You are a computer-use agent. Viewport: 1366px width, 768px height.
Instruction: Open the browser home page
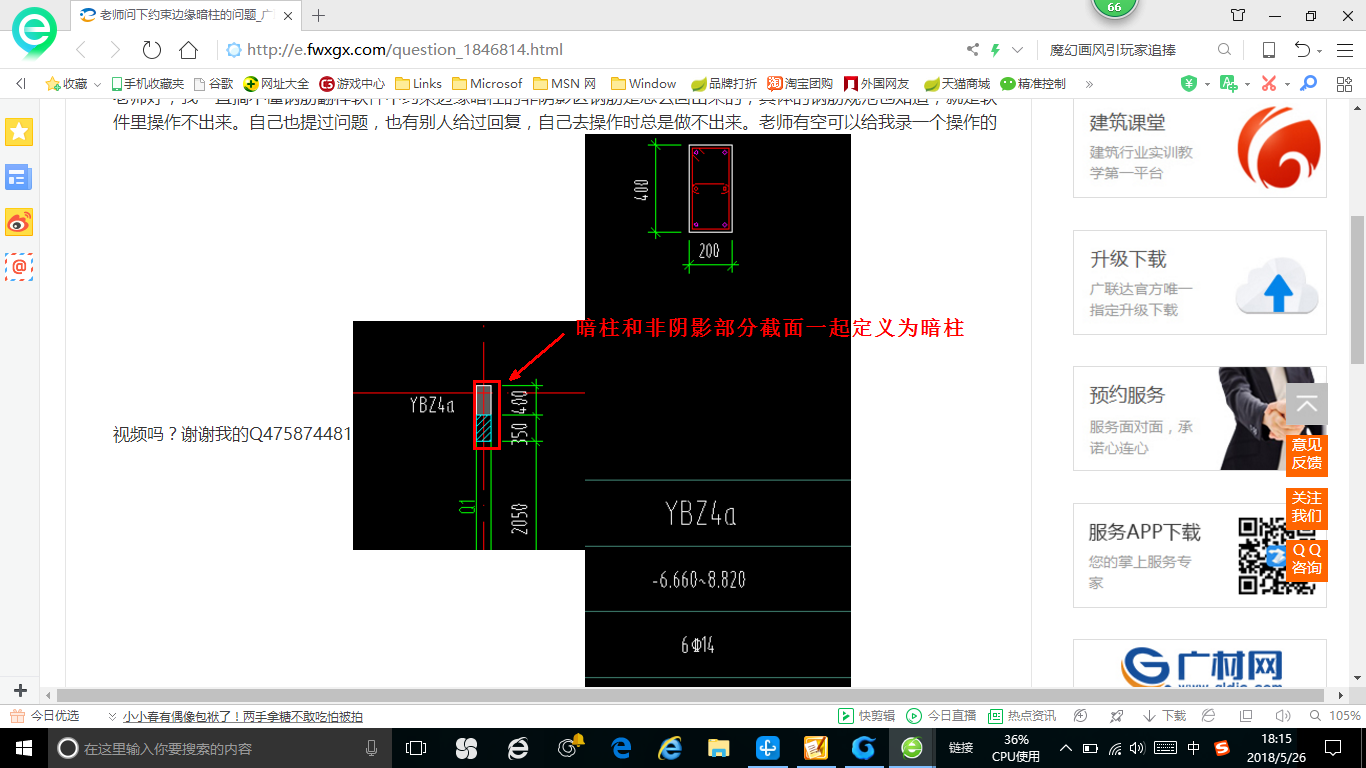(188, 50)
